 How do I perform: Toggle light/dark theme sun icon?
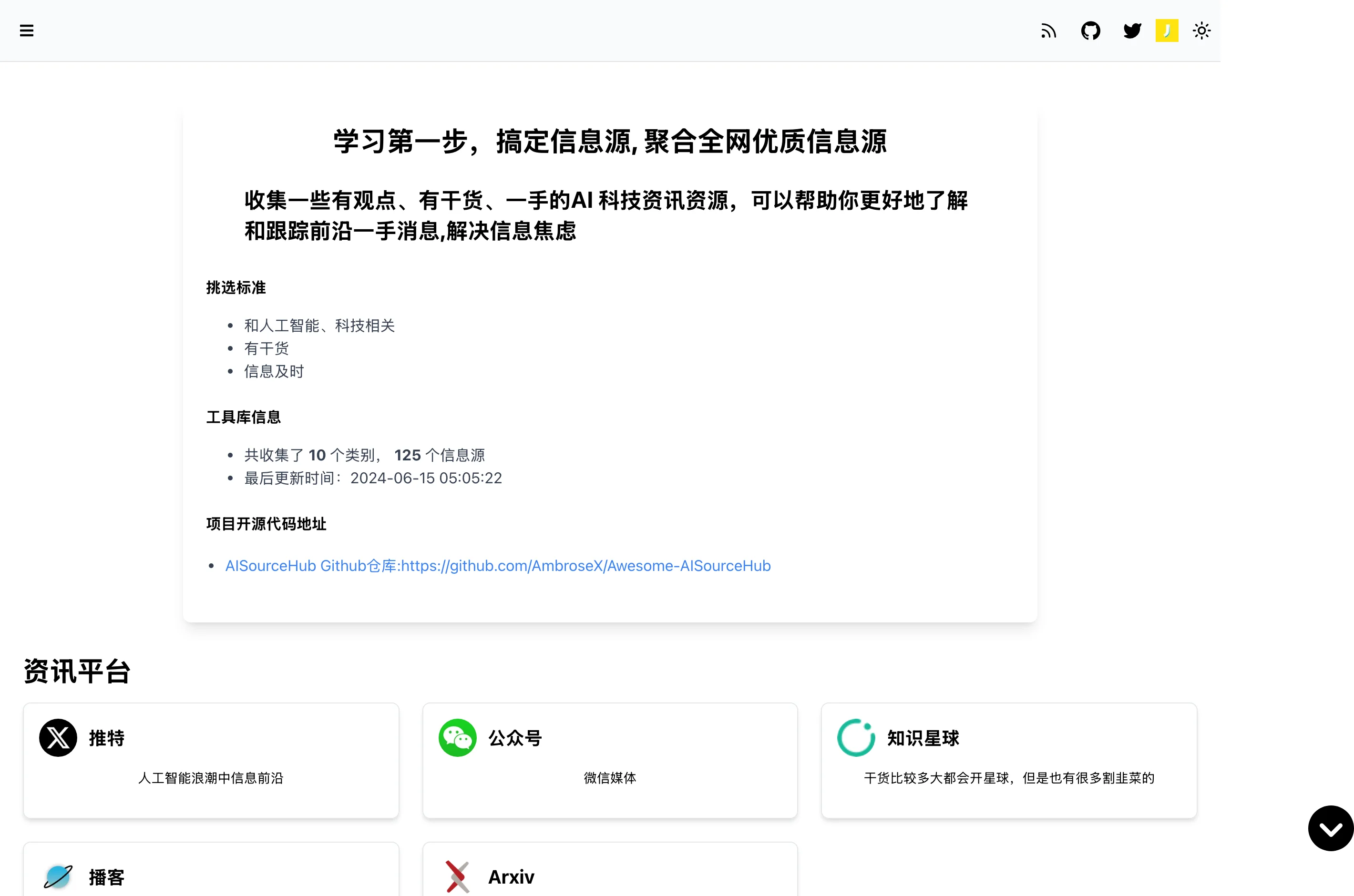pyautogui.click(x=1201, y=31)
